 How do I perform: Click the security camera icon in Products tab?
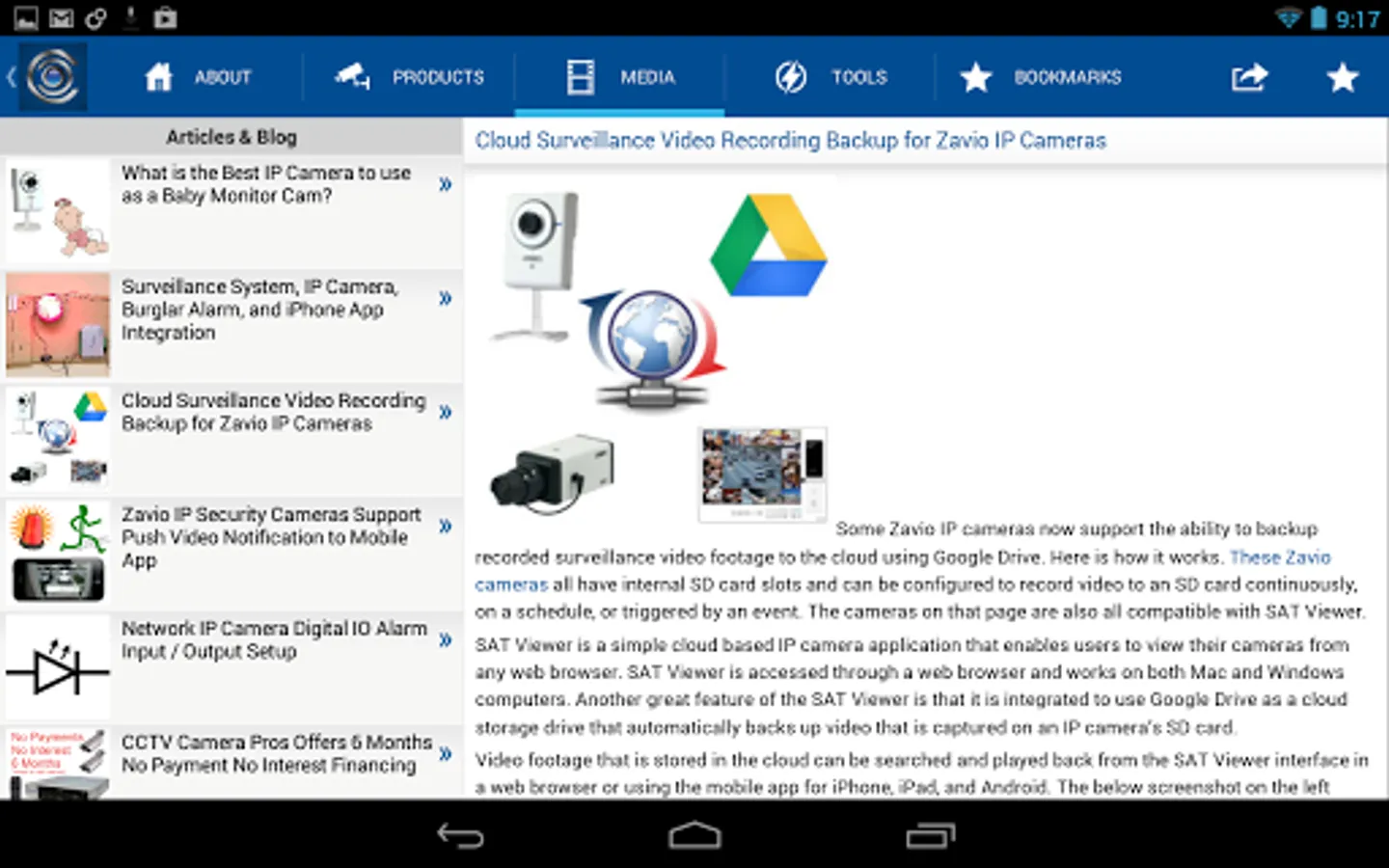(353, 76)
